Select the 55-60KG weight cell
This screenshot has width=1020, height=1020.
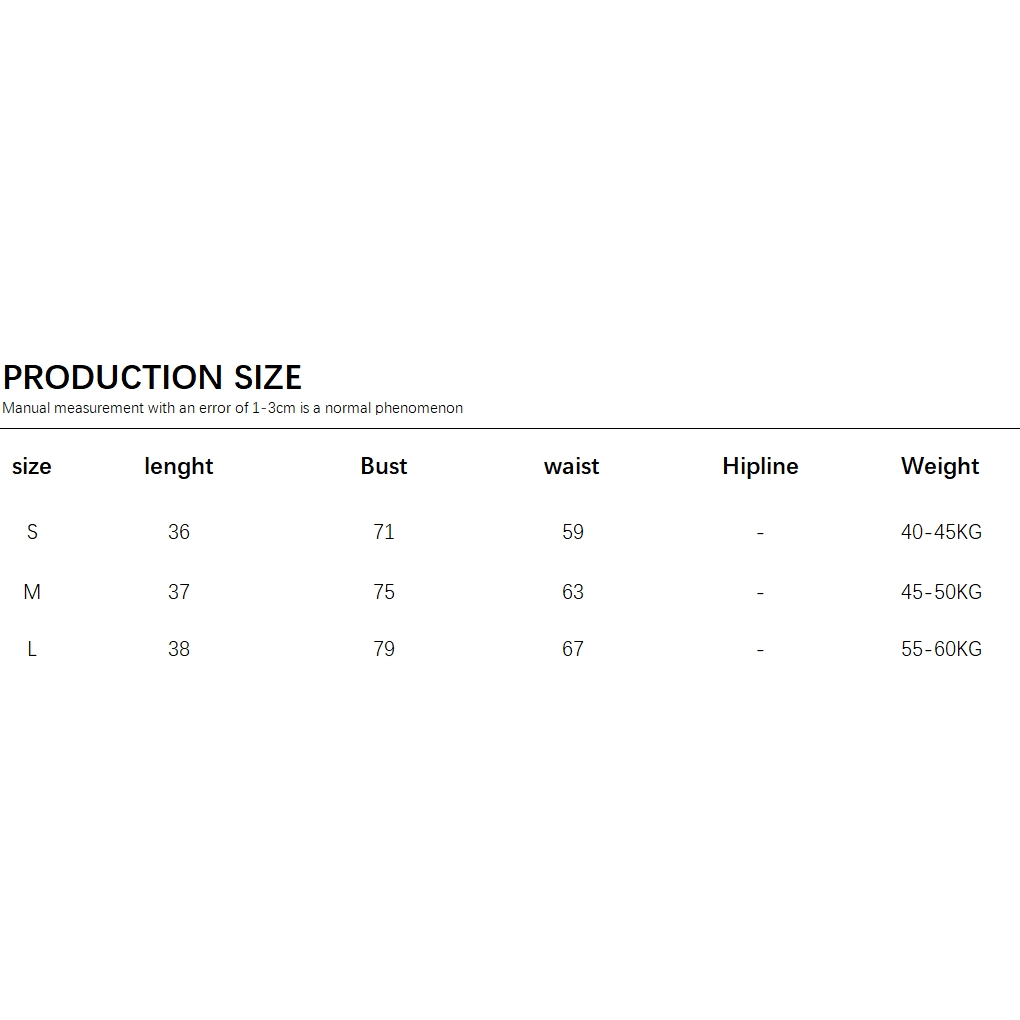pyautogui.click(x=941, y=649)
